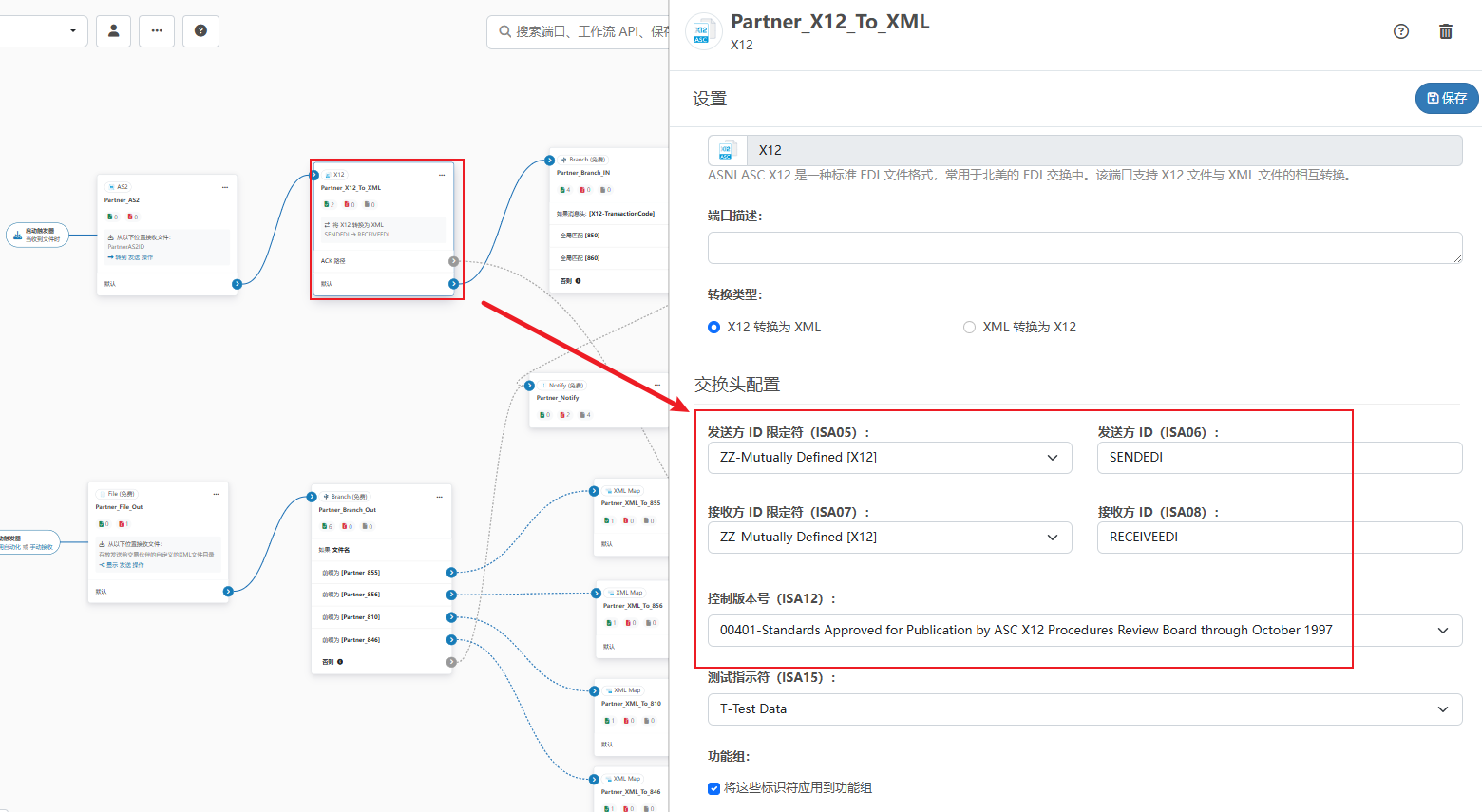Open the top toolbar ellipsis menu
The height and width of the screenshot is (812, 1482).
(x=157, y=31)
